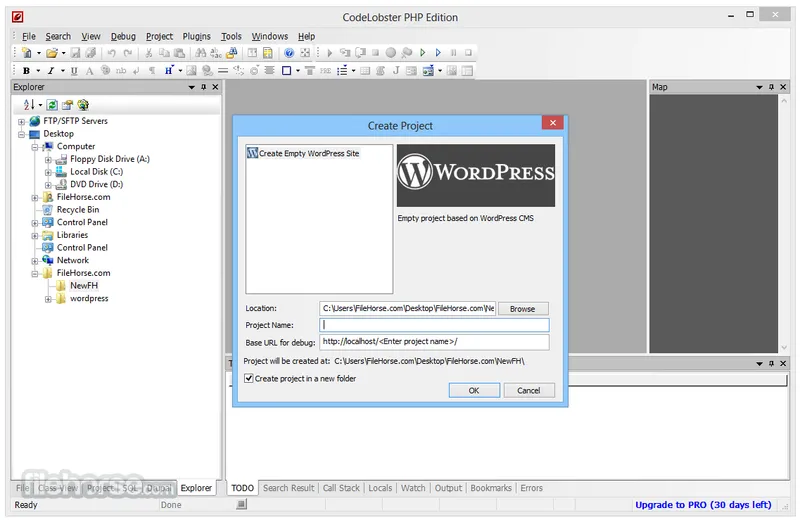Click the globe icon in Explorer toolbar

pos(83,105)
